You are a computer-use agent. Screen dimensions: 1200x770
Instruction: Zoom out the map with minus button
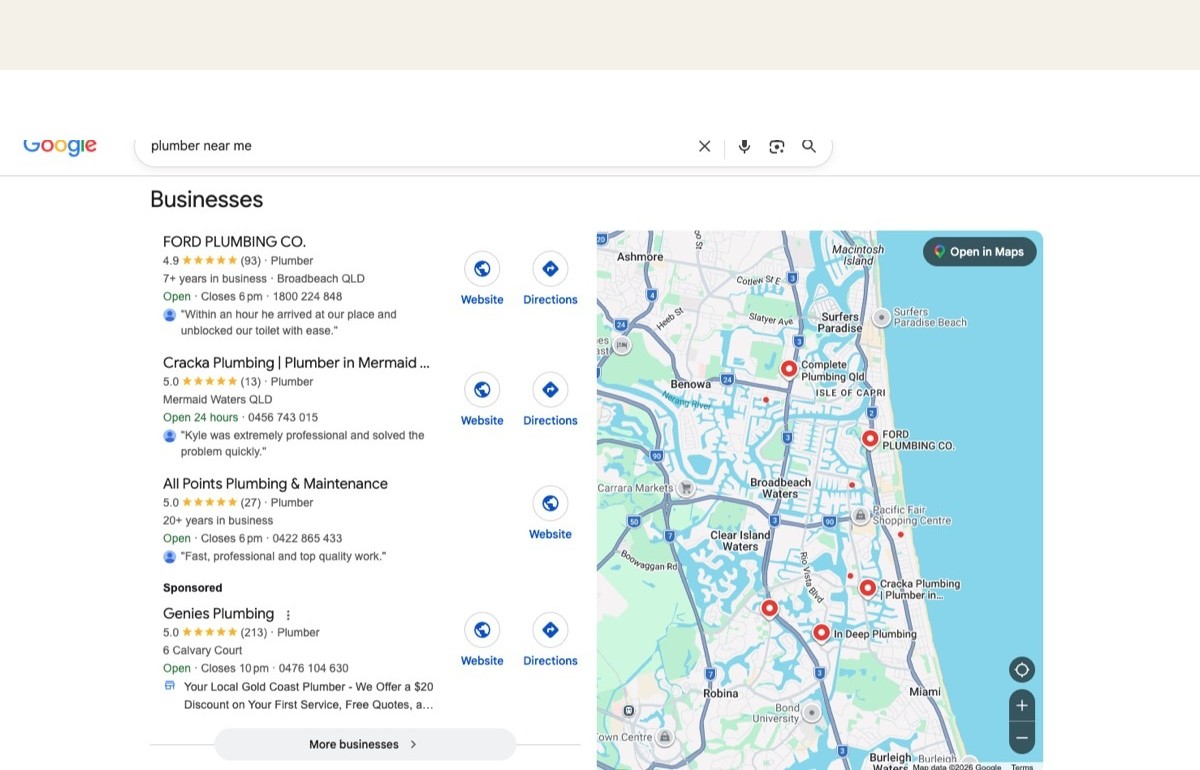tap(1021, 738)
